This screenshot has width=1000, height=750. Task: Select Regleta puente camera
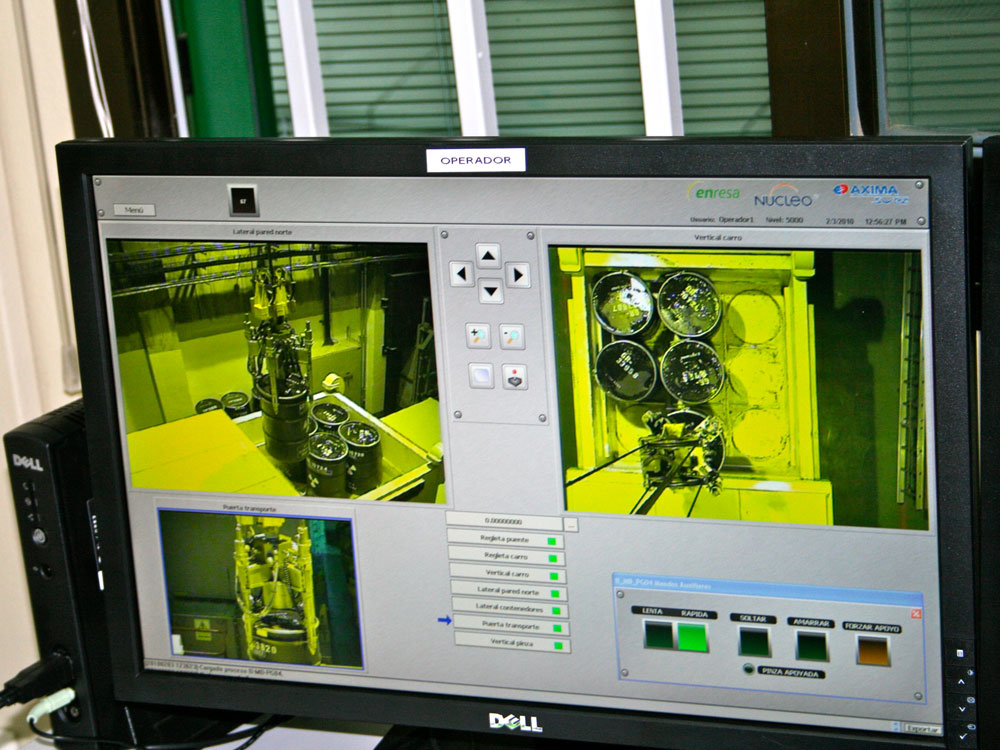pos(506,541)
